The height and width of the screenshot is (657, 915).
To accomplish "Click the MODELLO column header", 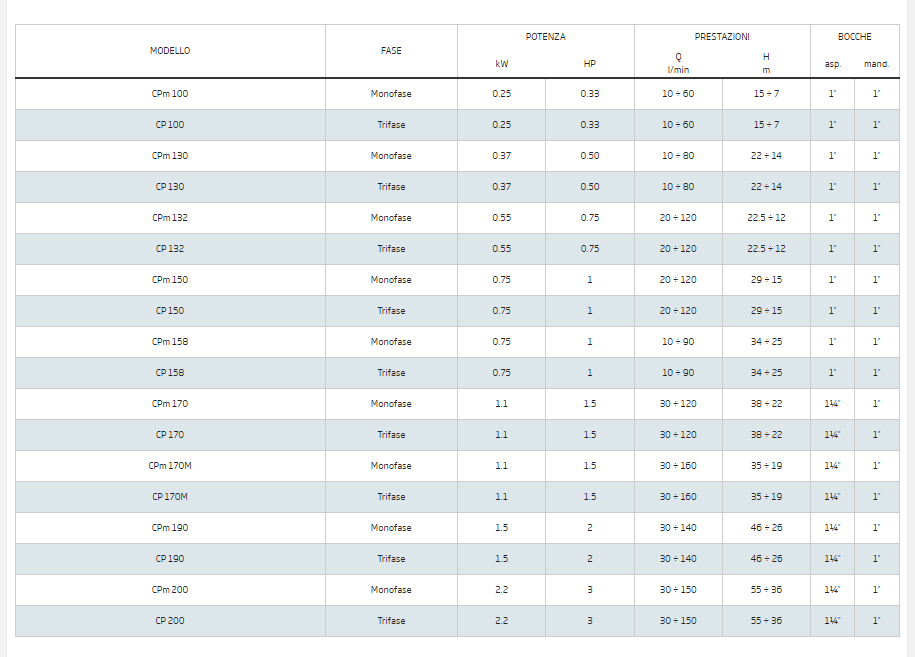I will click(x=170, y=50).
